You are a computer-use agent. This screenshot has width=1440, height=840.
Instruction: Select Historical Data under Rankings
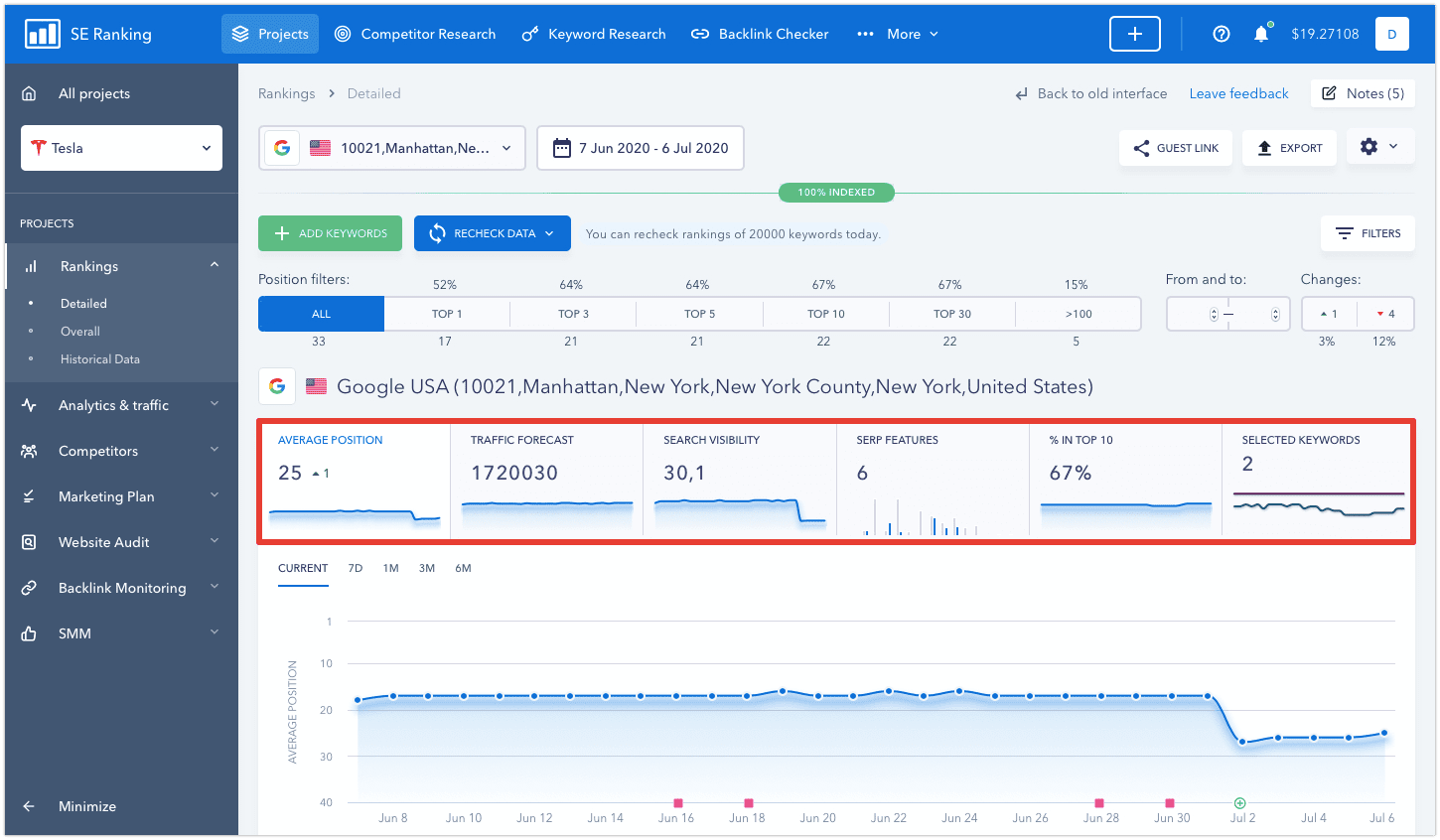coord(100,359)
